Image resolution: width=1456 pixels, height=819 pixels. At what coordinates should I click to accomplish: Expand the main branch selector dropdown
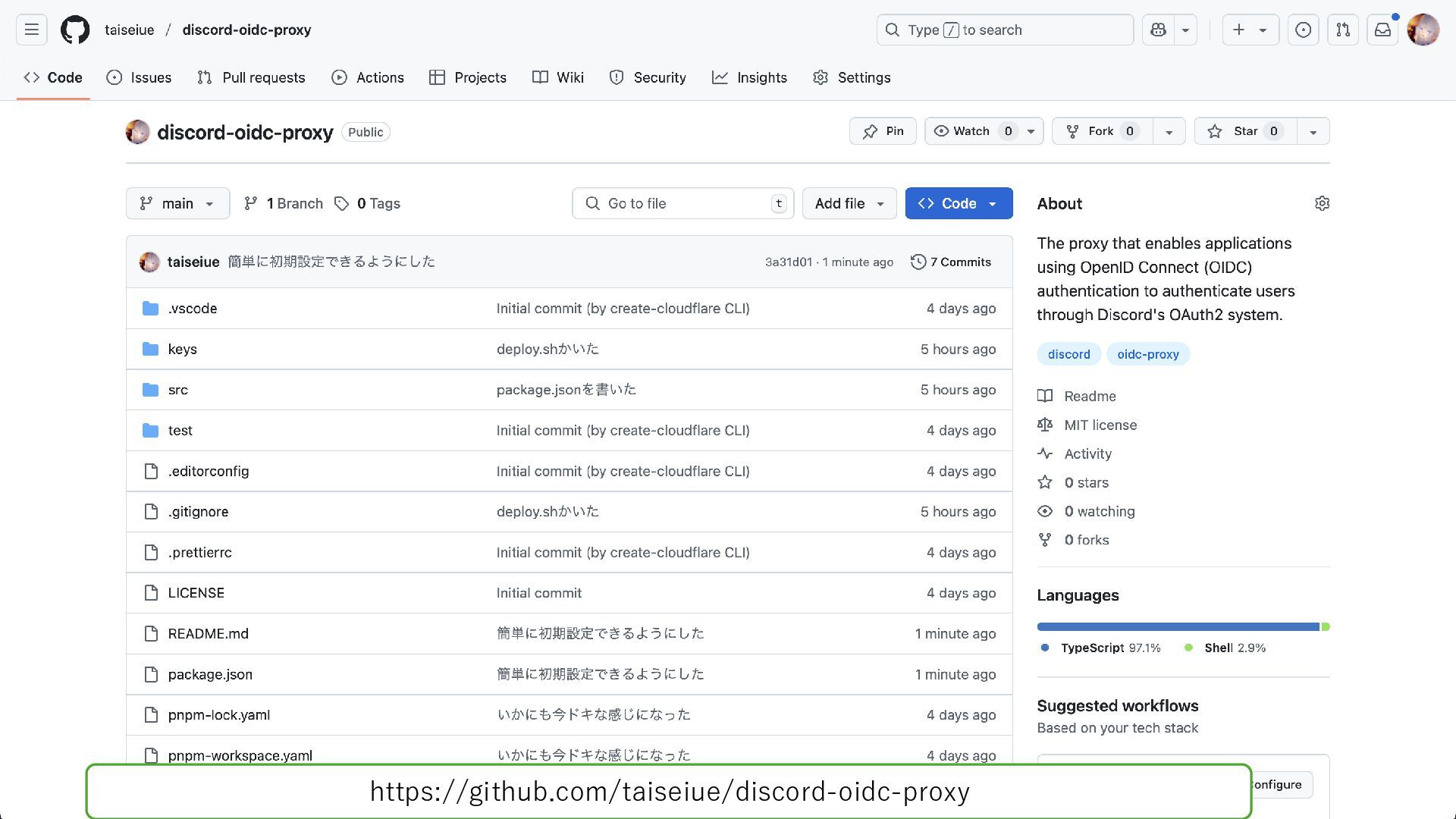[177, 203]
